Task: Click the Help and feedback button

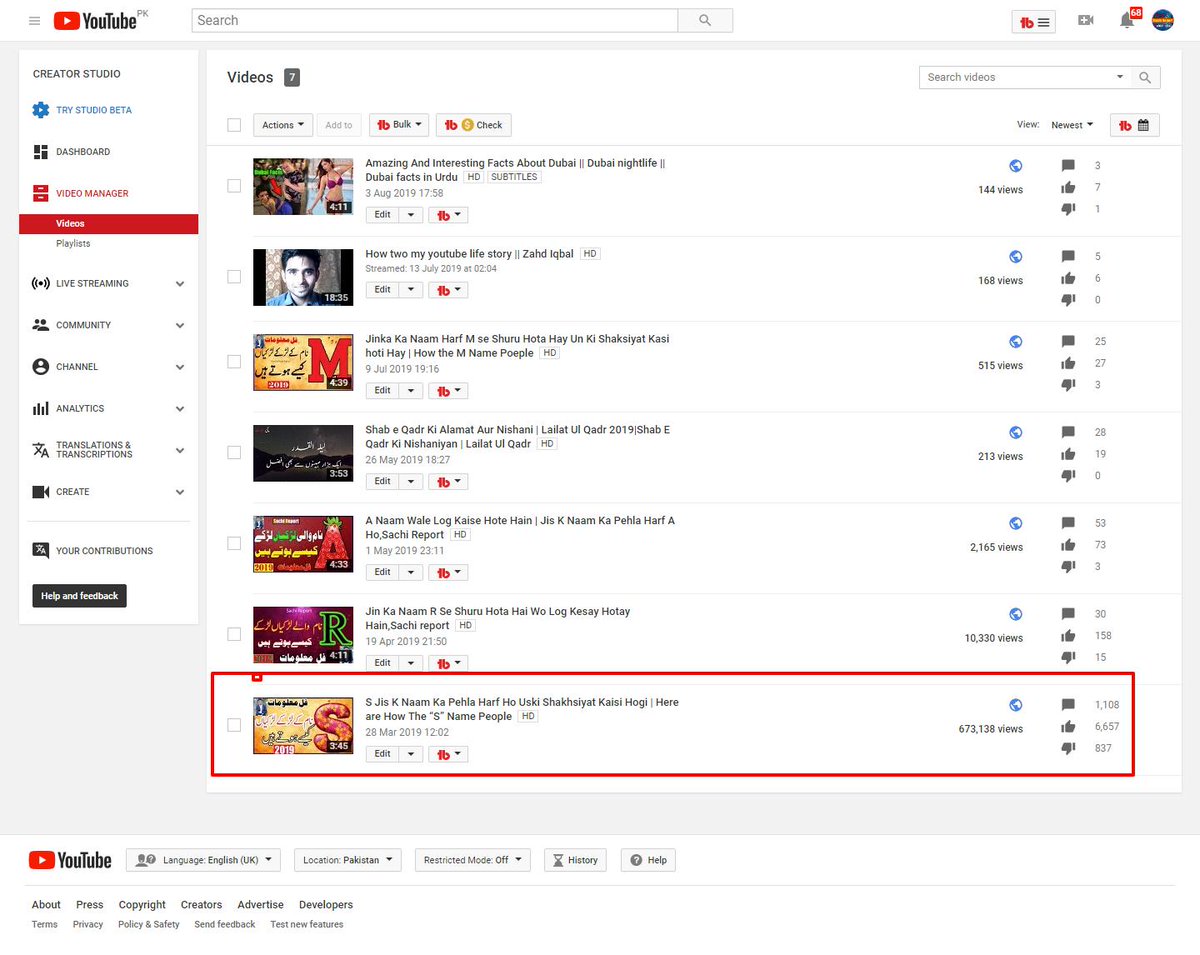Action: (x=80, y=596)
